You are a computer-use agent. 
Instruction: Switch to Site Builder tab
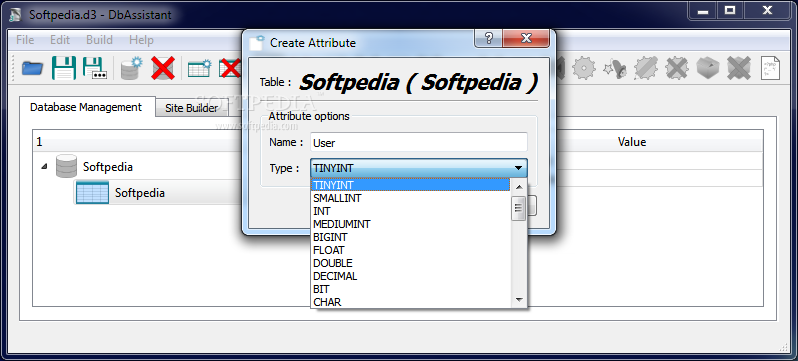click(x=191, y=108)
